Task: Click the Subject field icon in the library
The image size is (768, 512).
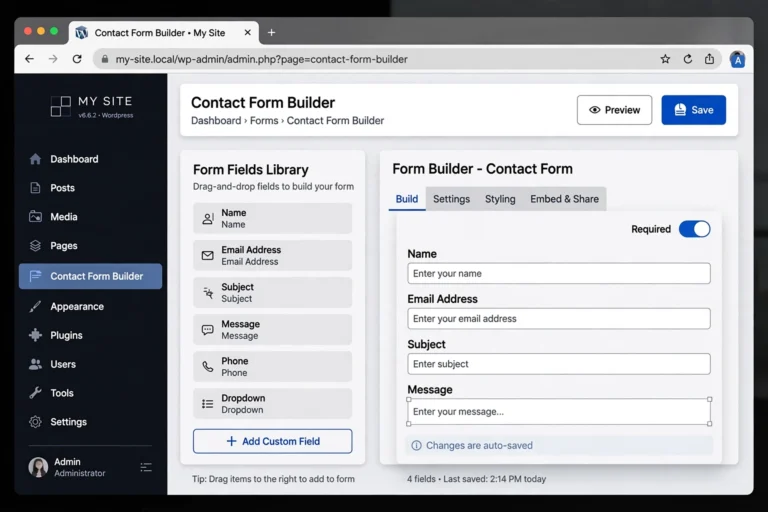Action: coord(208,293)
